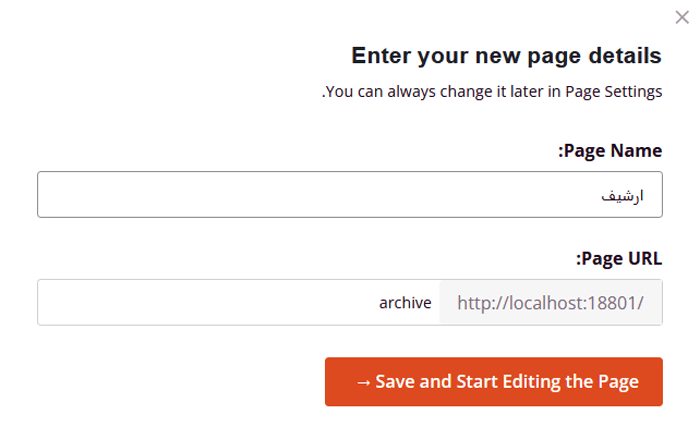Click the empty left area of Page Name field

150,195
